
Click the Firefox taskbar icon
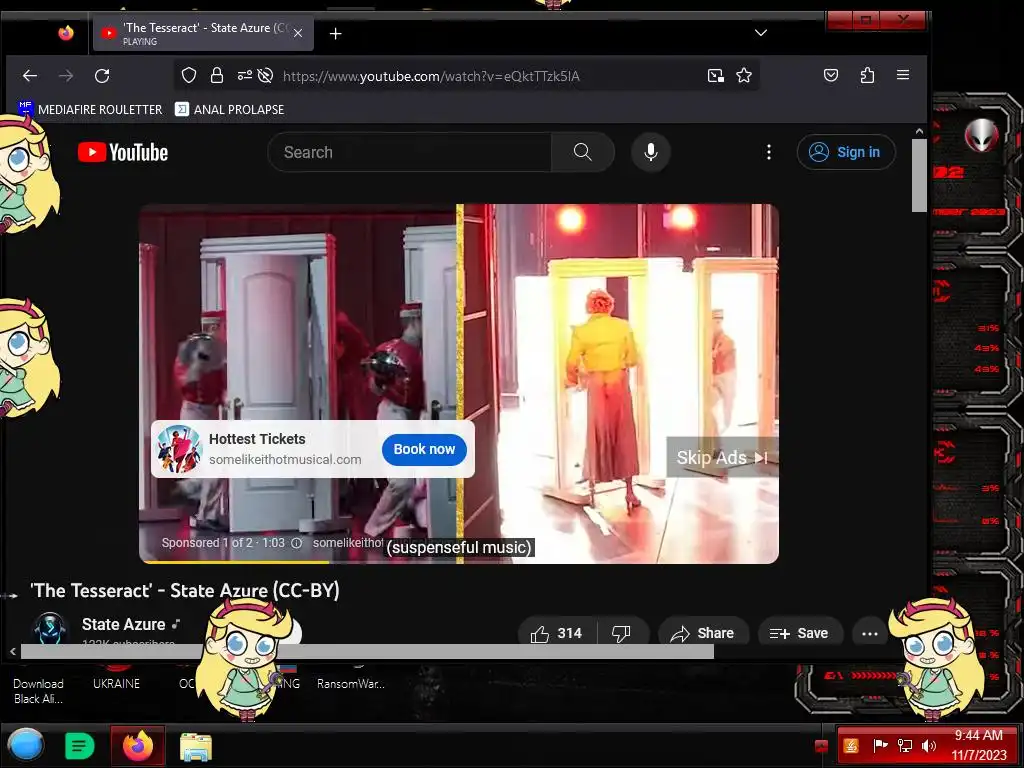pos(138,746)
